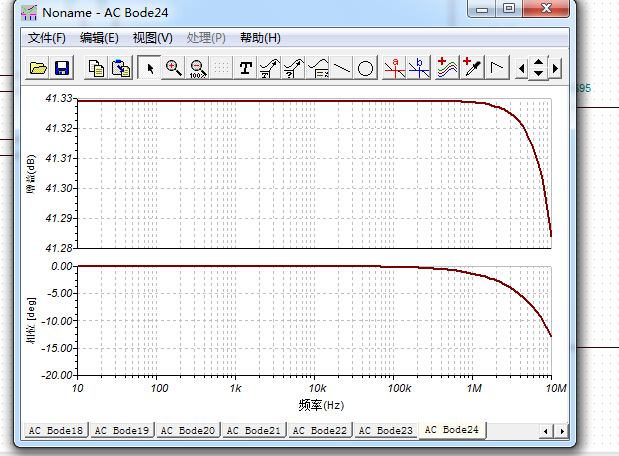
Task: Select the text T tool
Action: tap(246, 68)
